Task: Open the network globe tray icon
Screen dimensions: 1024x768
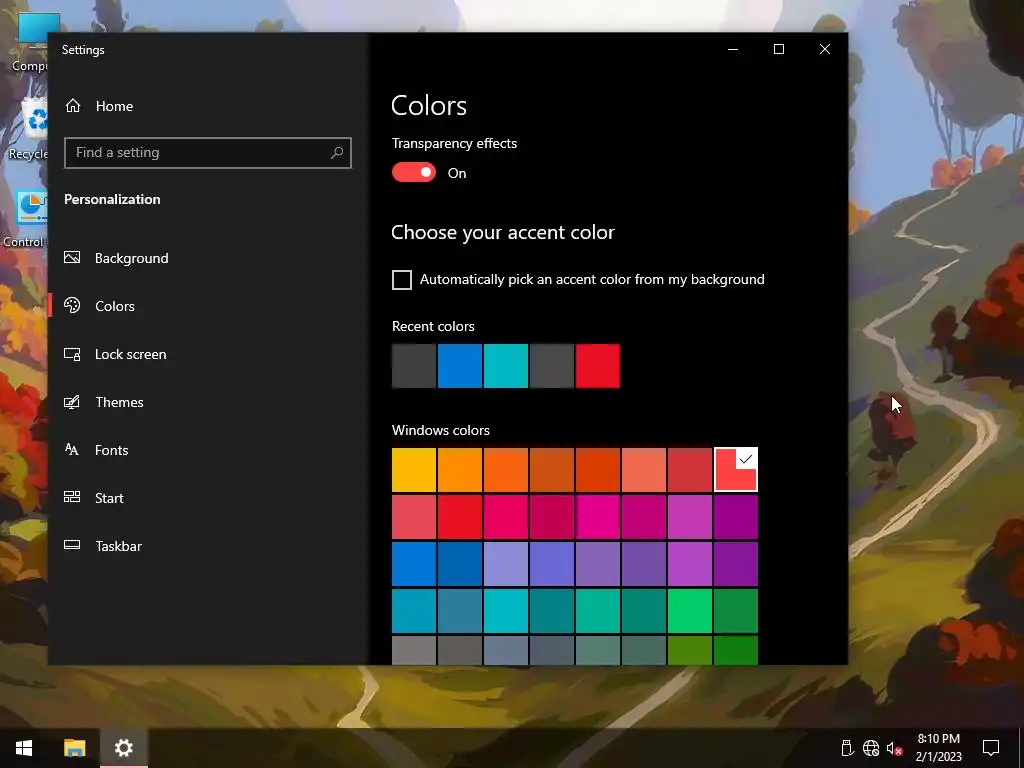Action: coord(871,748)
